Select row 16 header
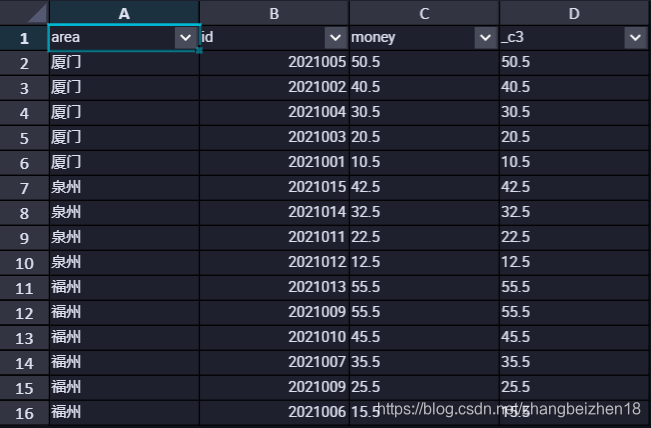The height and width of the screenshot is (428, 651). [x=24, y=413]
